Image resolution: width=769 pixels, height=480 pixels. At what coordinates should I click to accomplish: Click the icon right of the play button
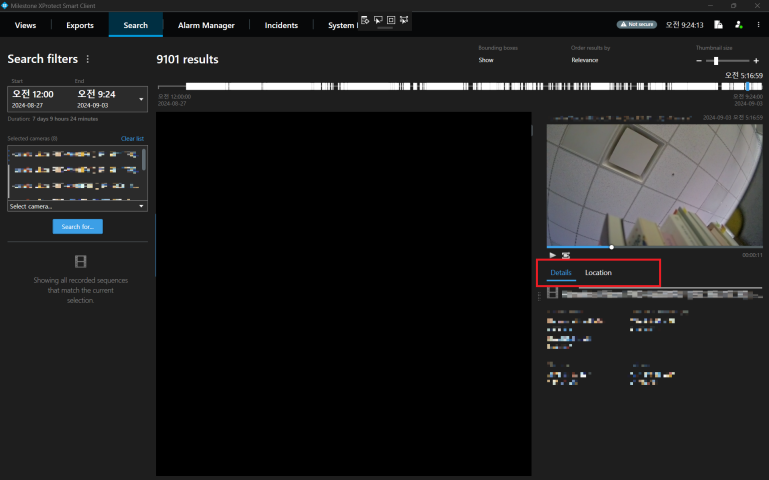coord(566,255)
